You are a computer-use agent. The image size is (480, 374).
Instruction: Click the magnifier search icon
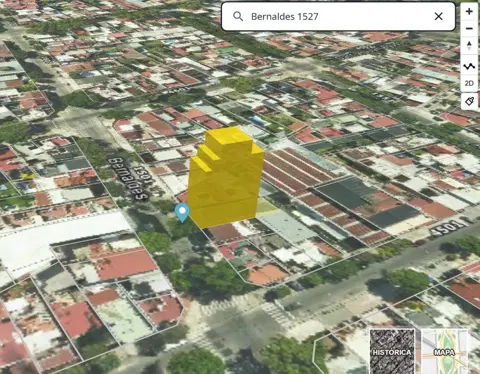click(238, 16)
